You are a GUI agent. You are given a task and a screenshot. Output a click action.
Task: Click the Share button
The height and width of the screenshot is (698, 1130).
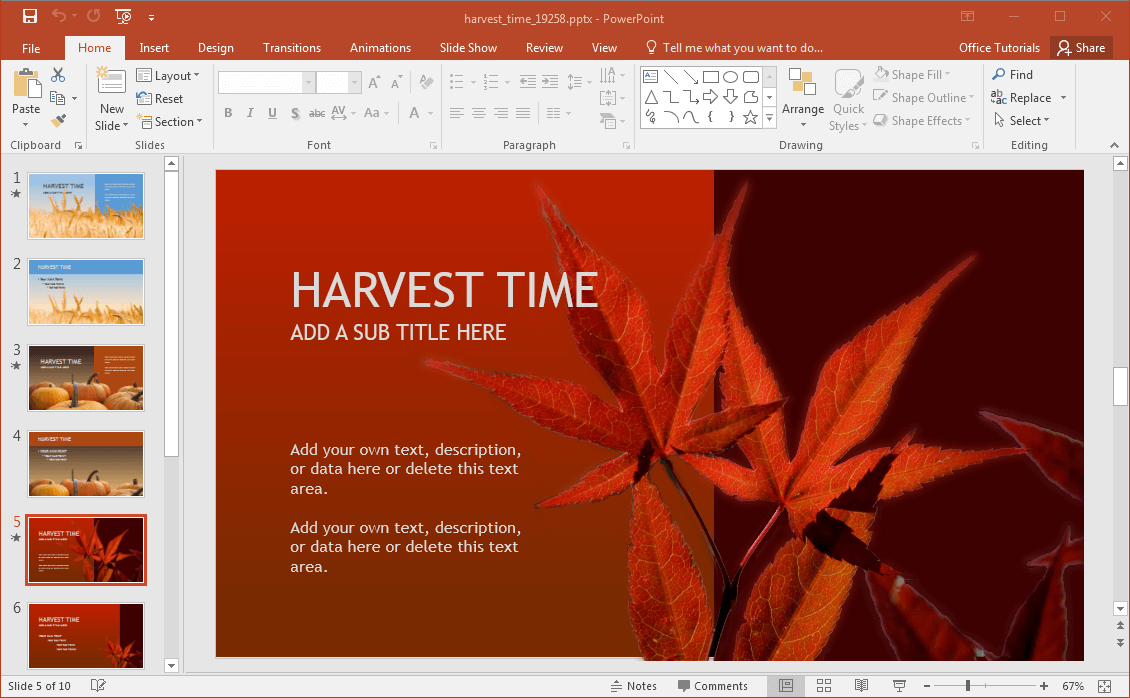pos(1081,48)
